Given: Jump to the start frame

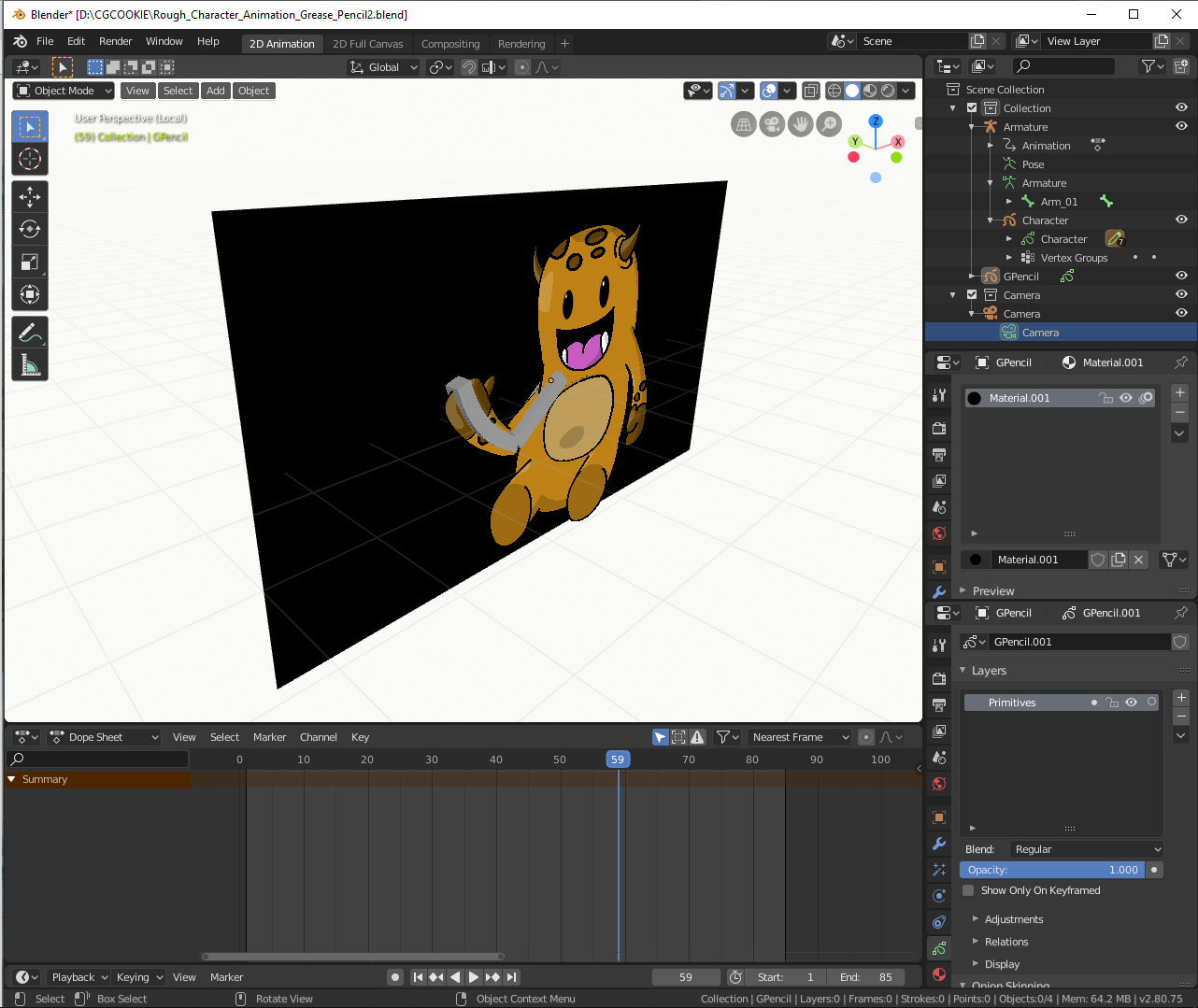Looking at the screenshot, I should pos(418,977).
